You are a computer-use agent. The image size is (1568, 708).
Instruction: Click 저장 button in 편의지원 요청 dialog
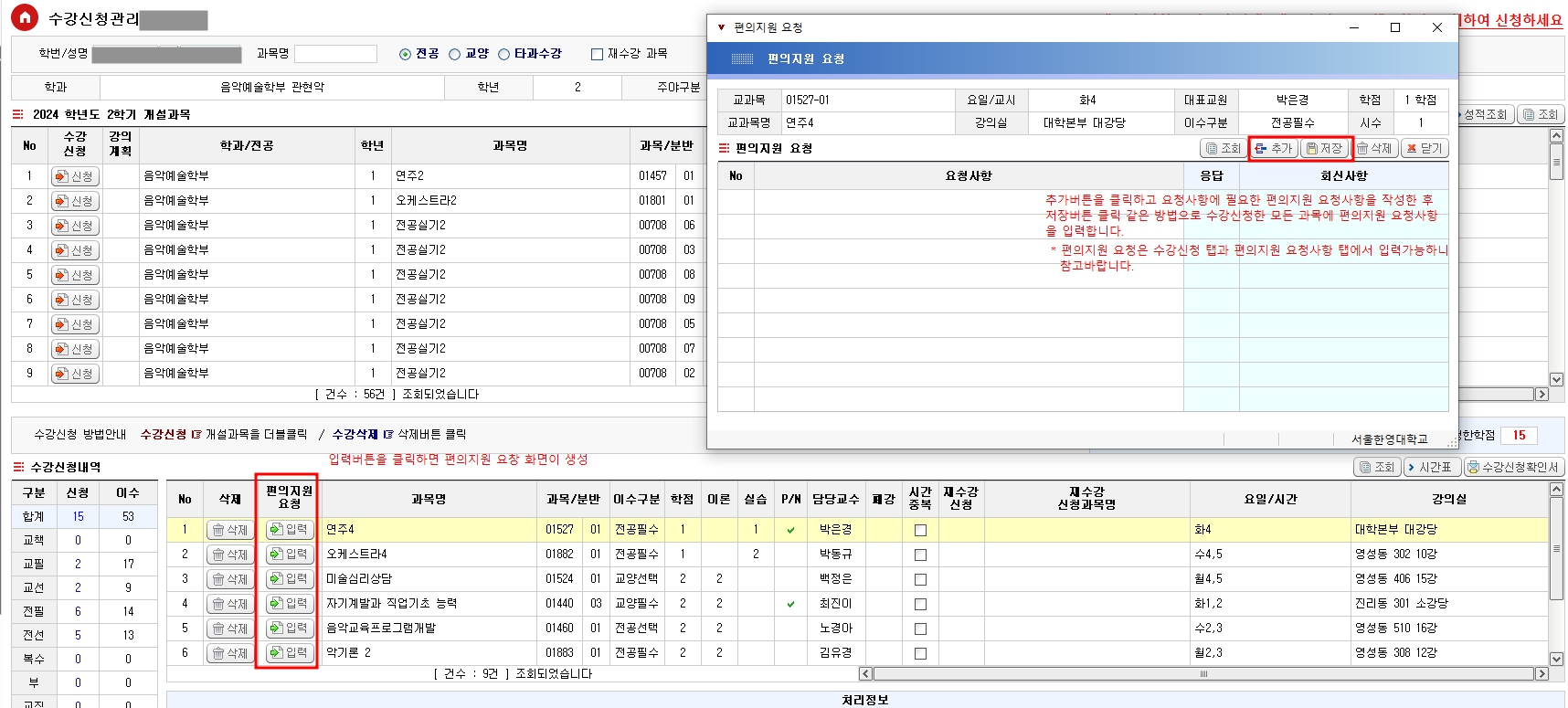click(1325, 148)
